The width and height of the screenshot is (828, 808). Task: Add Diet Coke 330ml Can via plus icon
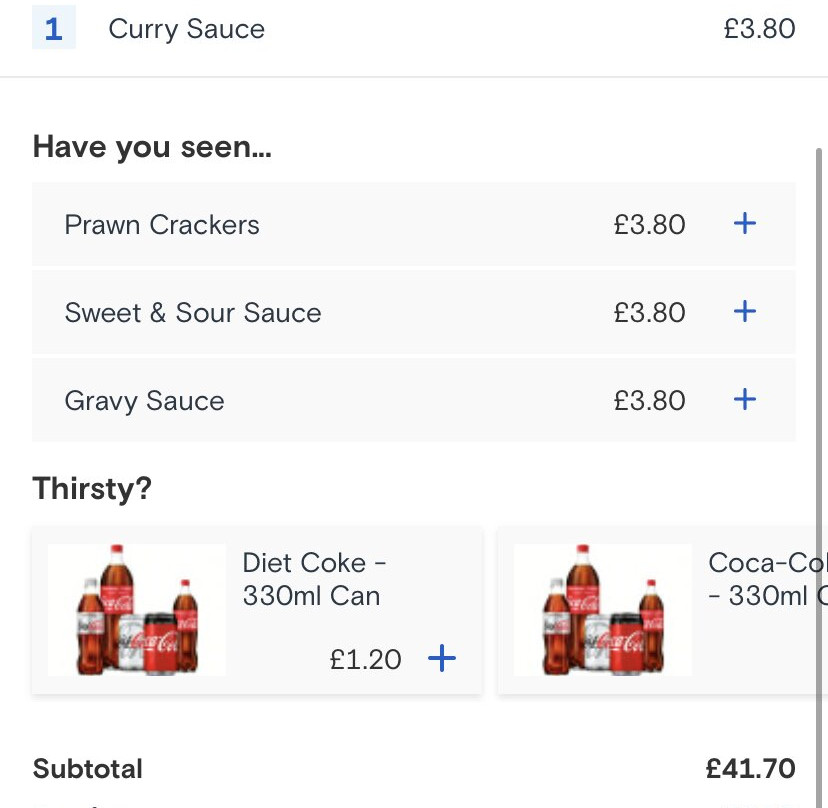tap(441, 658)
